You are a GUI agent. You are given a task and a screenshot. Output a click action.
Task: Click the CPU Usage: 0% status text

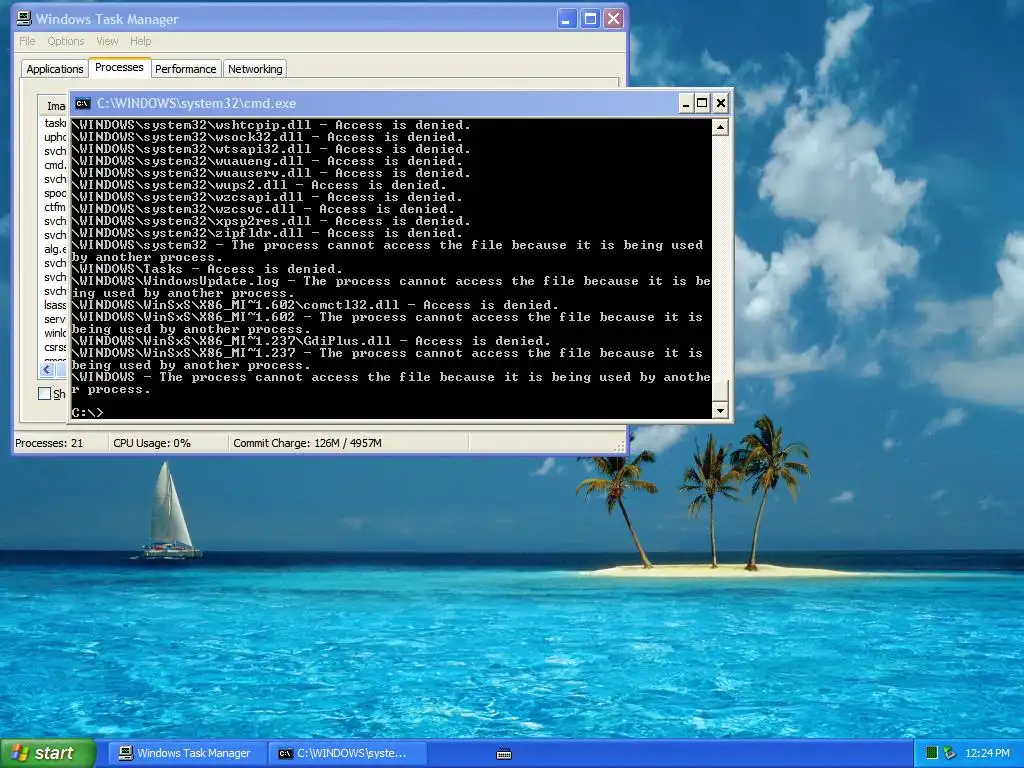[152, 443]
